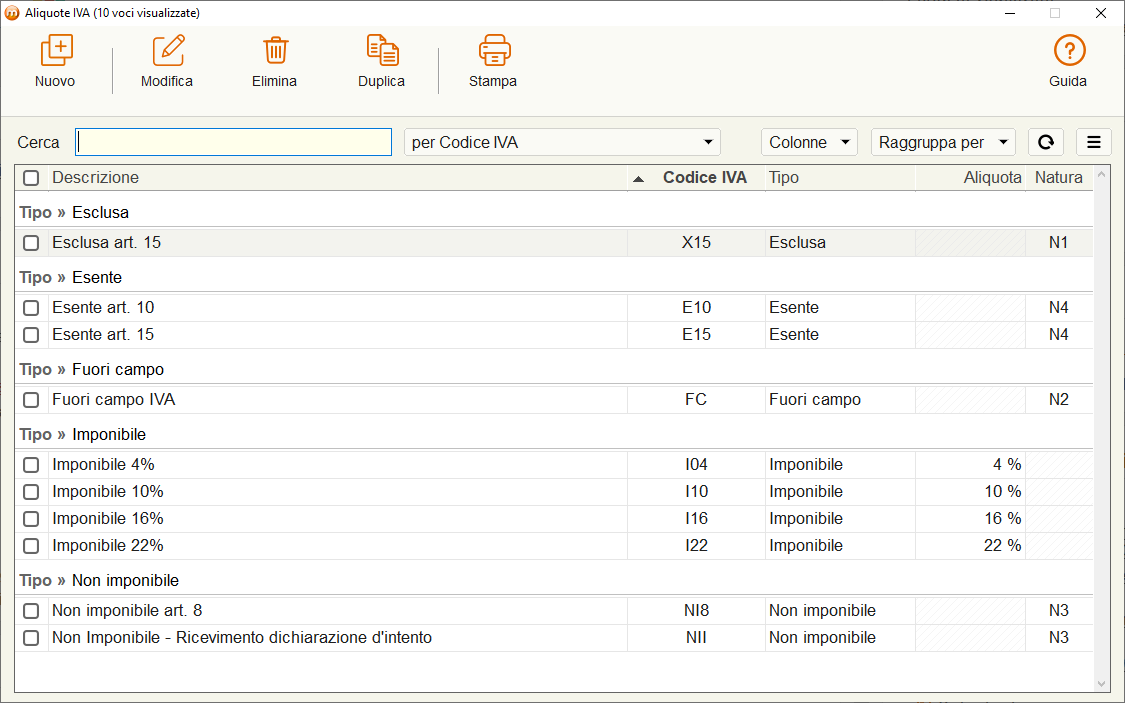Click the Elimina trash icon
This screenshot has height=703, width=1125.
click(x=275, y=50)
